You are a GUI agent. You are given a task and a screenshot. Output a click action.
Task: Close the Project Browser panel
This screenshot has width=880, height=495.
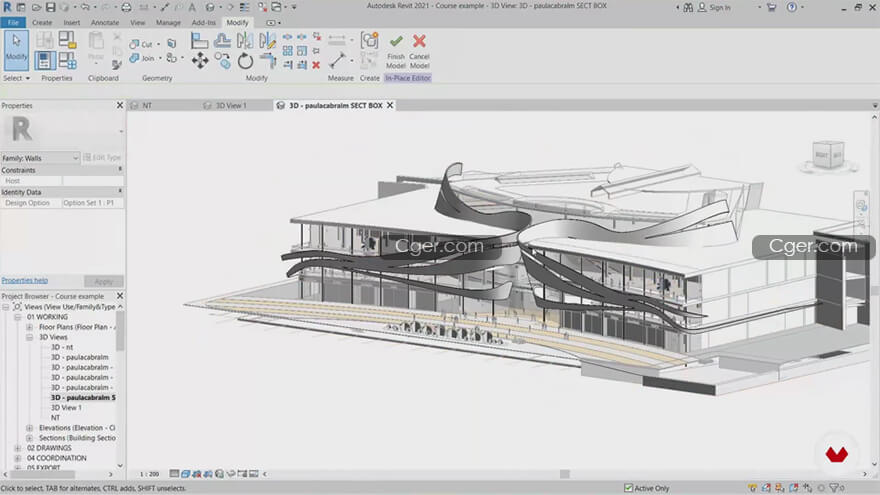click(120, 296)
